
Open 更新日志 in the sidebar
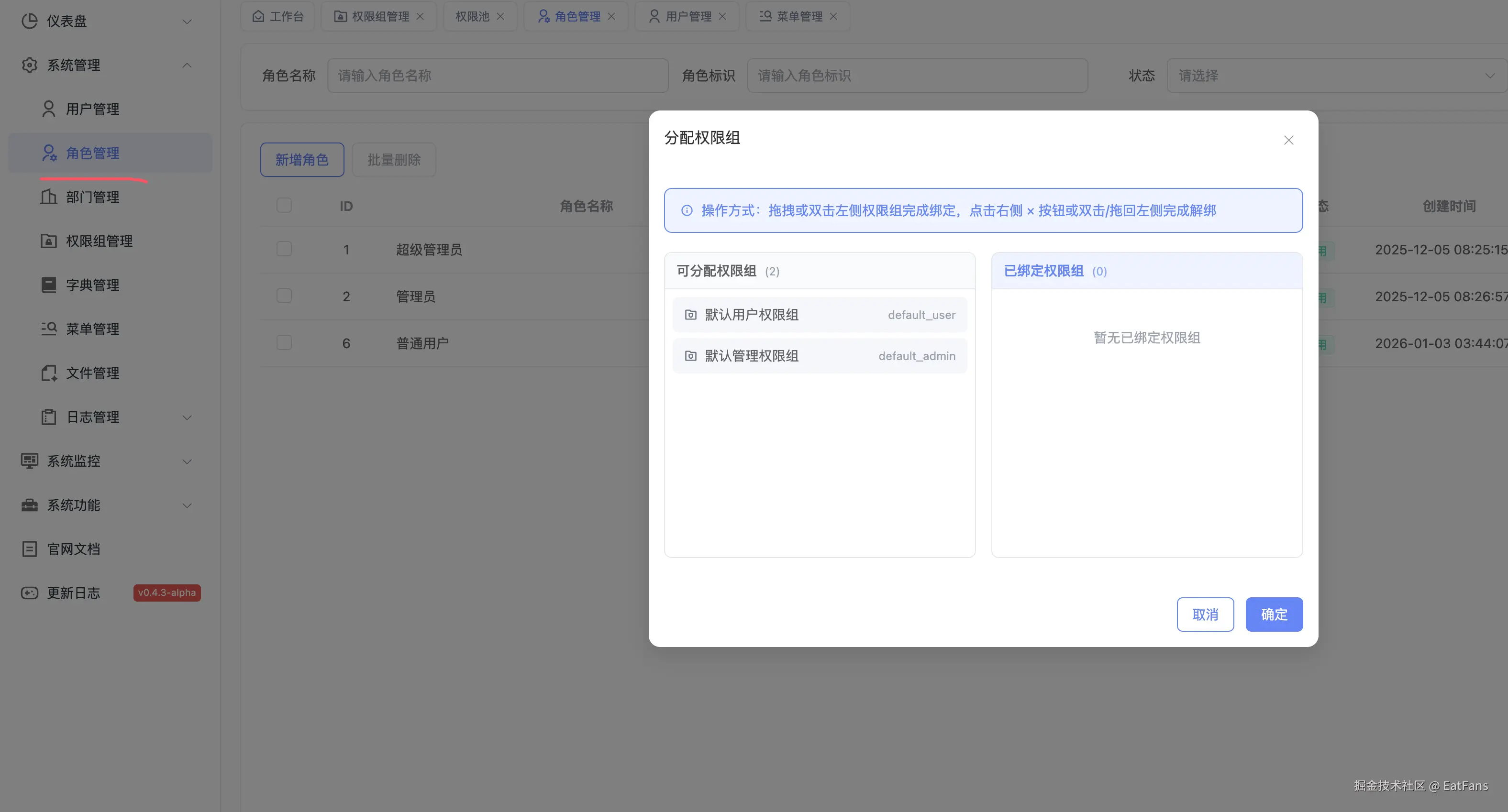[x=73, y=593]
